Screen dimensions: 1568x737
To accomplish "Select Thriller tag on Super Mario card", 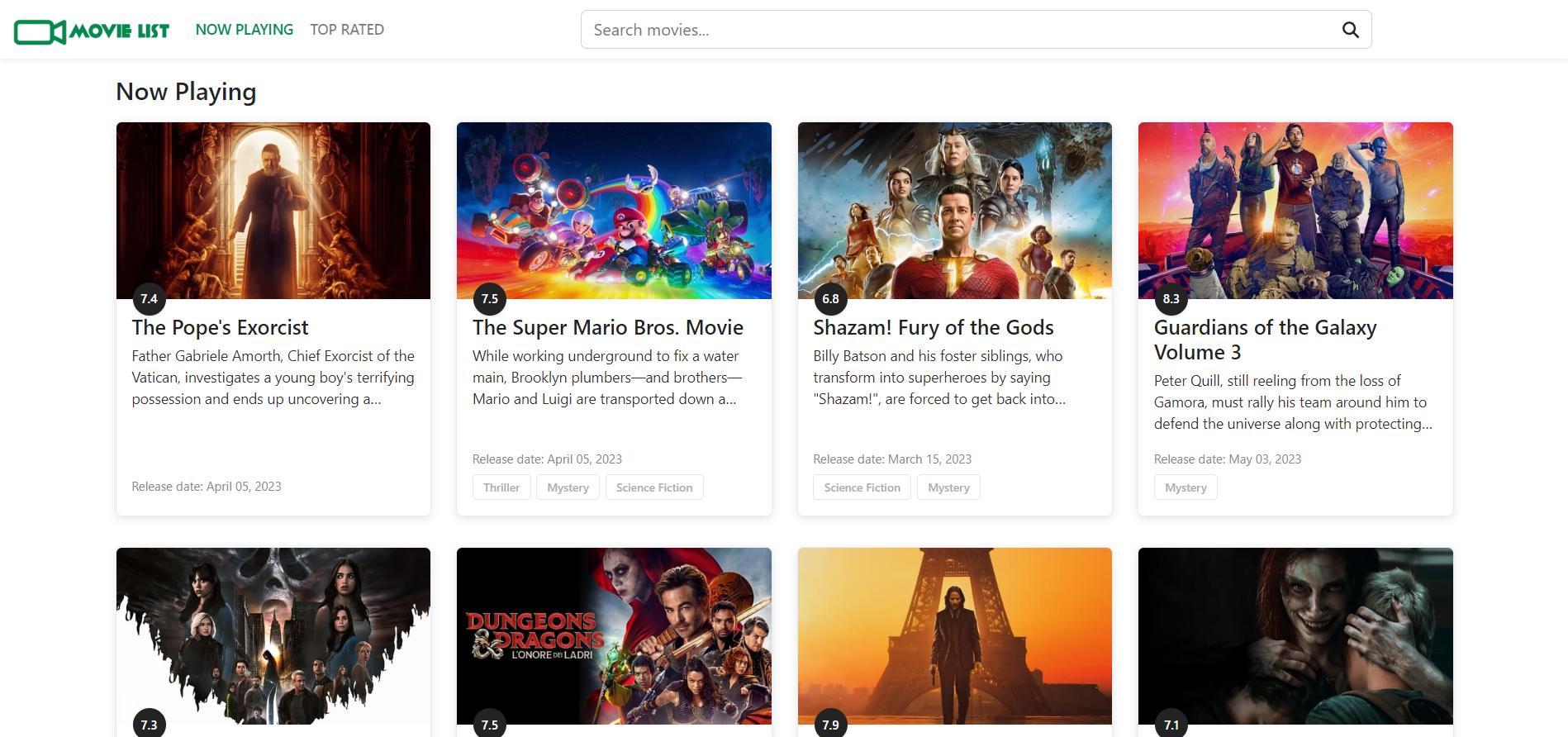I will pos(501,487).
